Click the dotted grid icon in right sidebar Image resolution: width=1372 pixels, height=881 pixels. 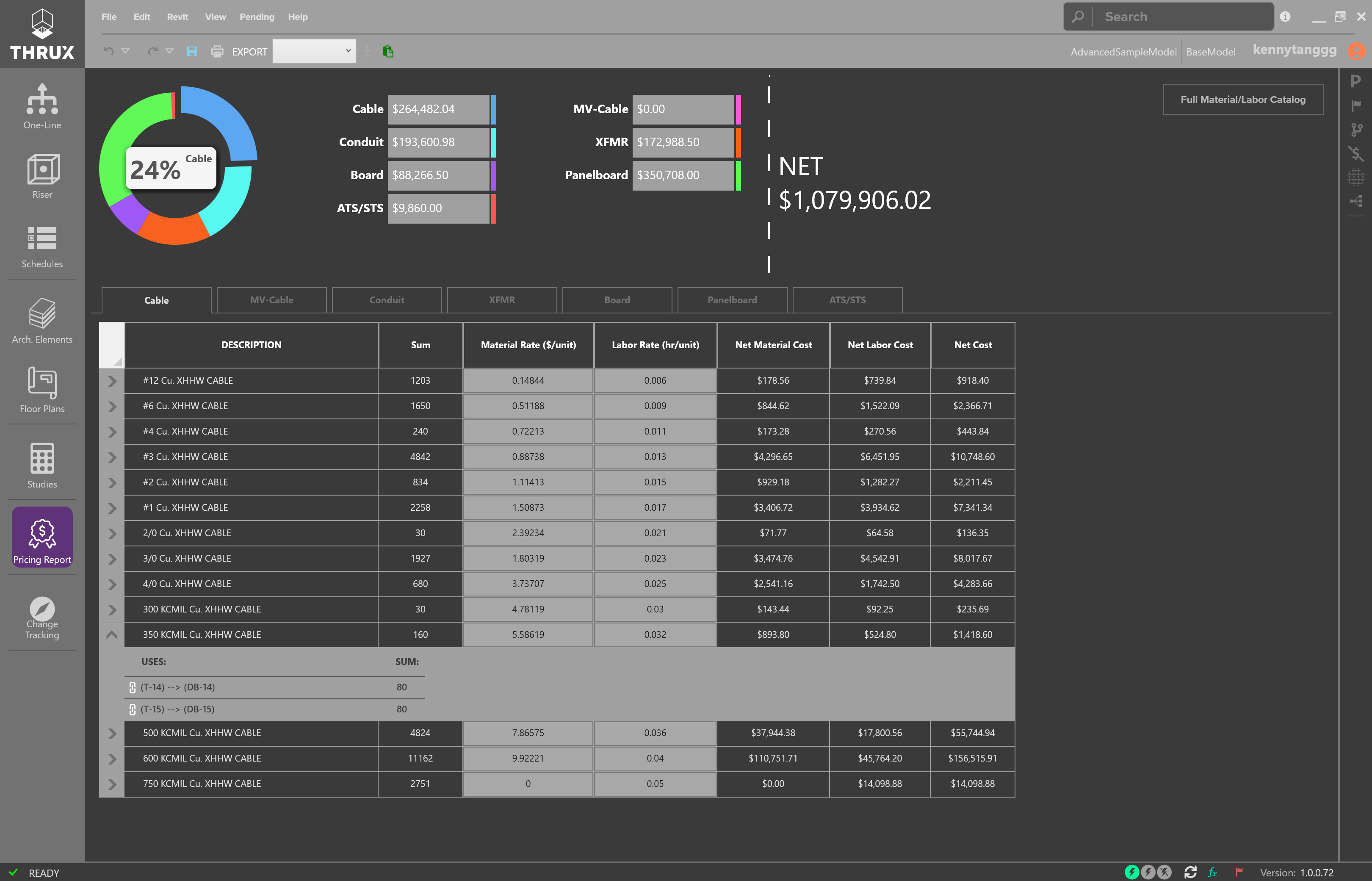(1356, 177)
